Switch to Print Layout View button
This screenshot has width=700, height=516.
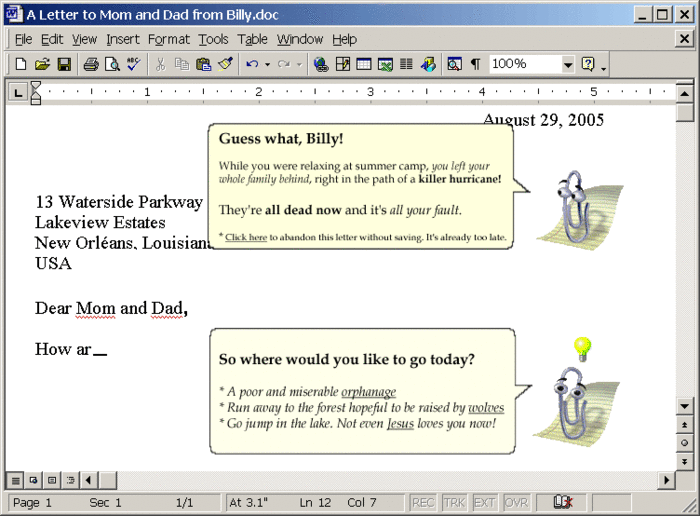(x=52, y=480)
